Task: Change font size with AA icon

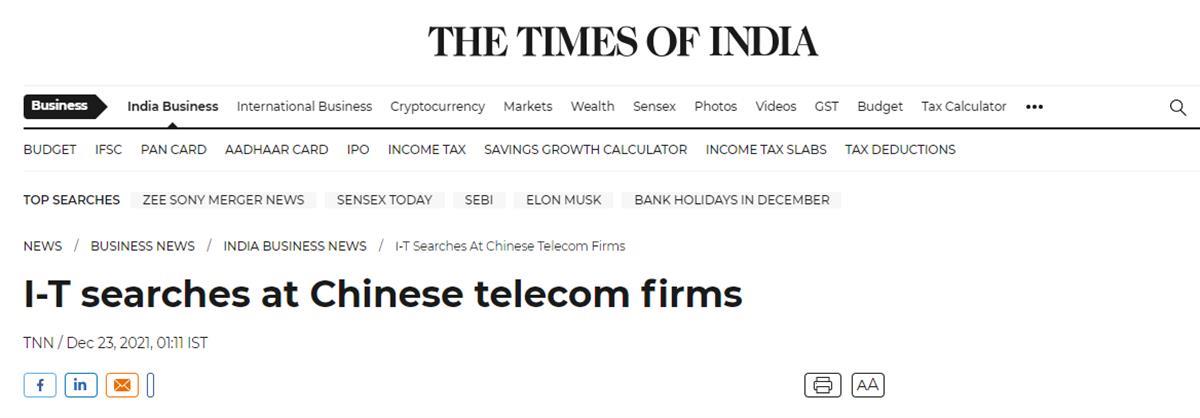Action: click(868, 385)
